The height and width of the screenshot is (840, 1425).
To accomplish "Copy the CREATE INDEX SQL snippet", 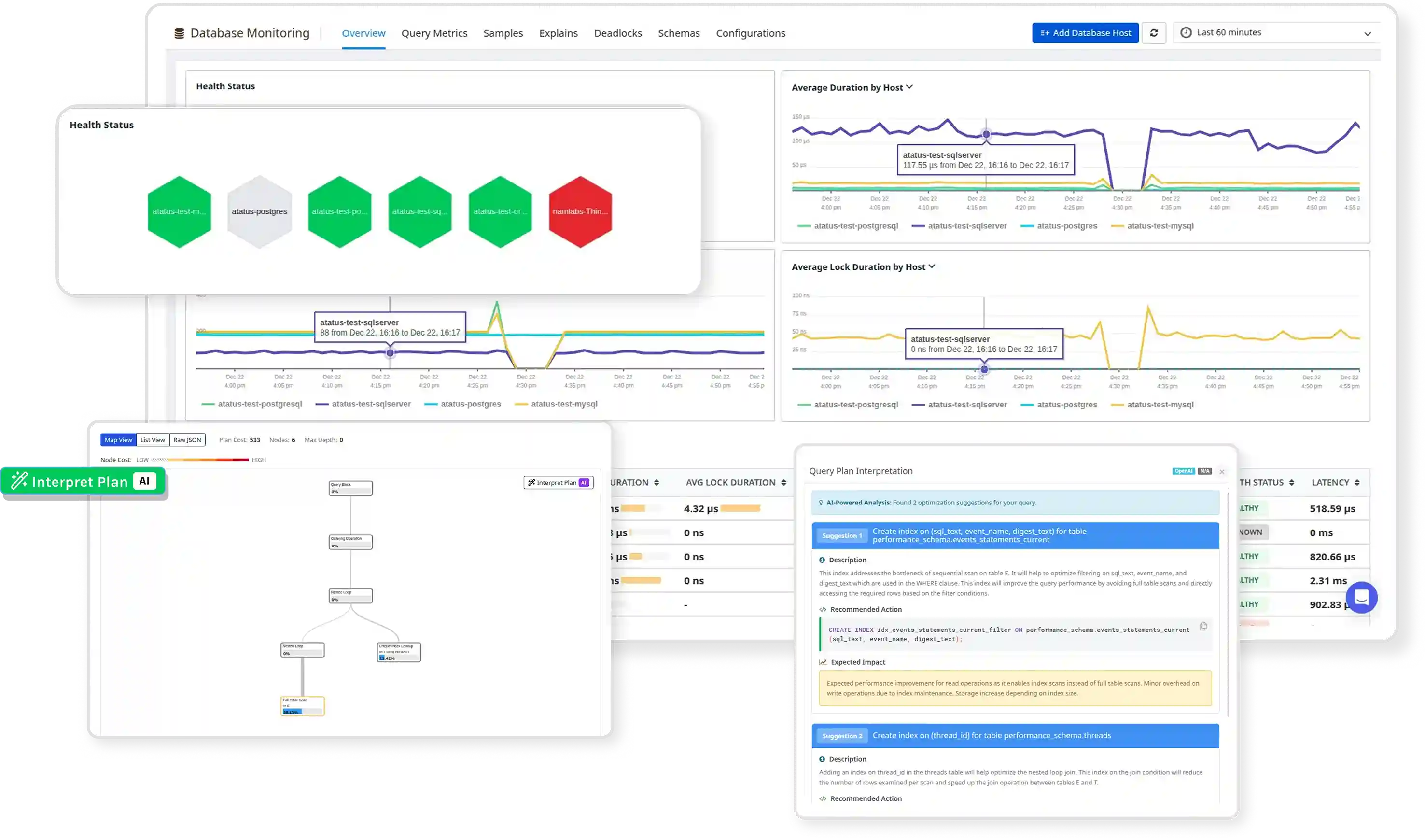I will click(1203, 627).
